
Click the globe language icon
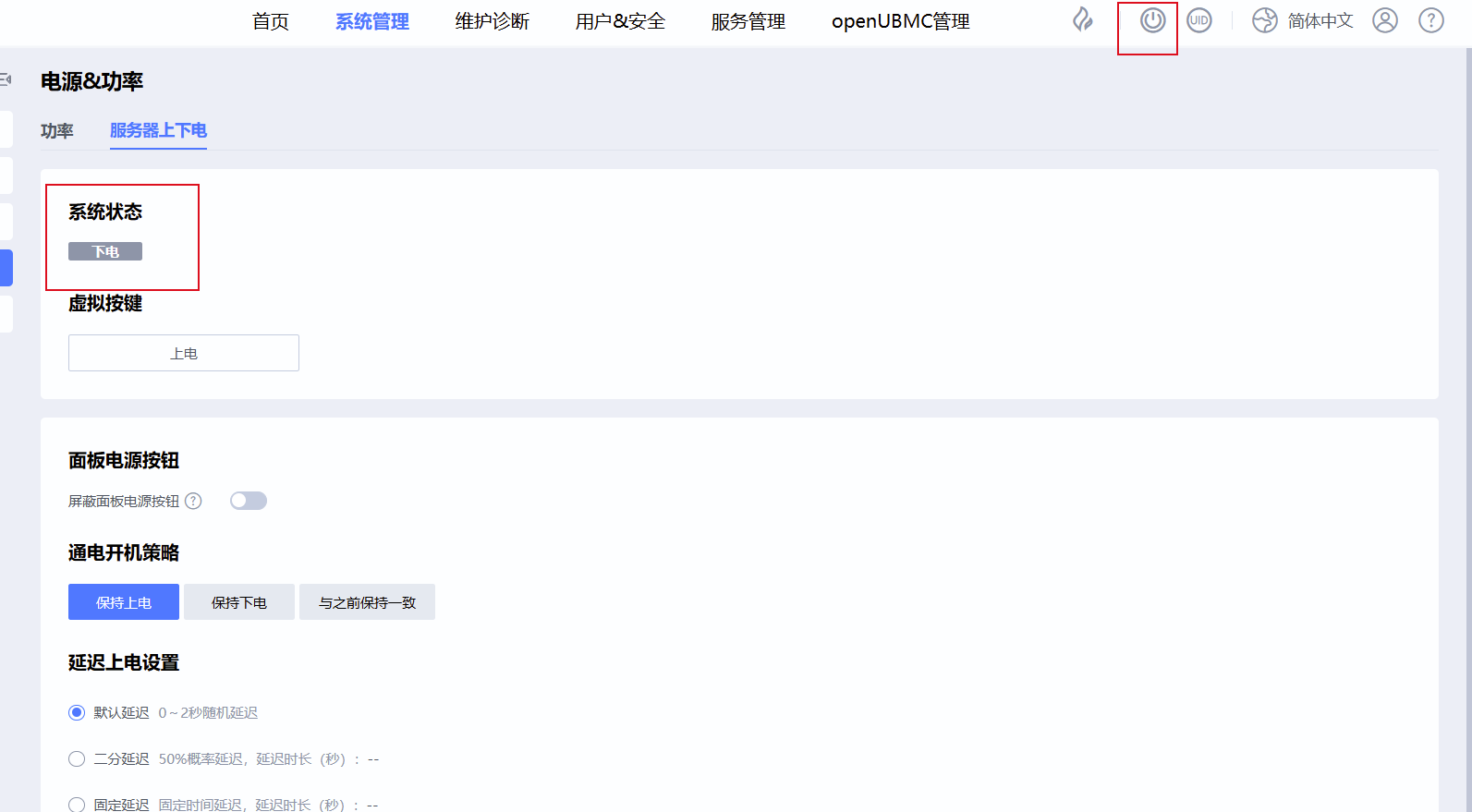[x=1264, y=20]
